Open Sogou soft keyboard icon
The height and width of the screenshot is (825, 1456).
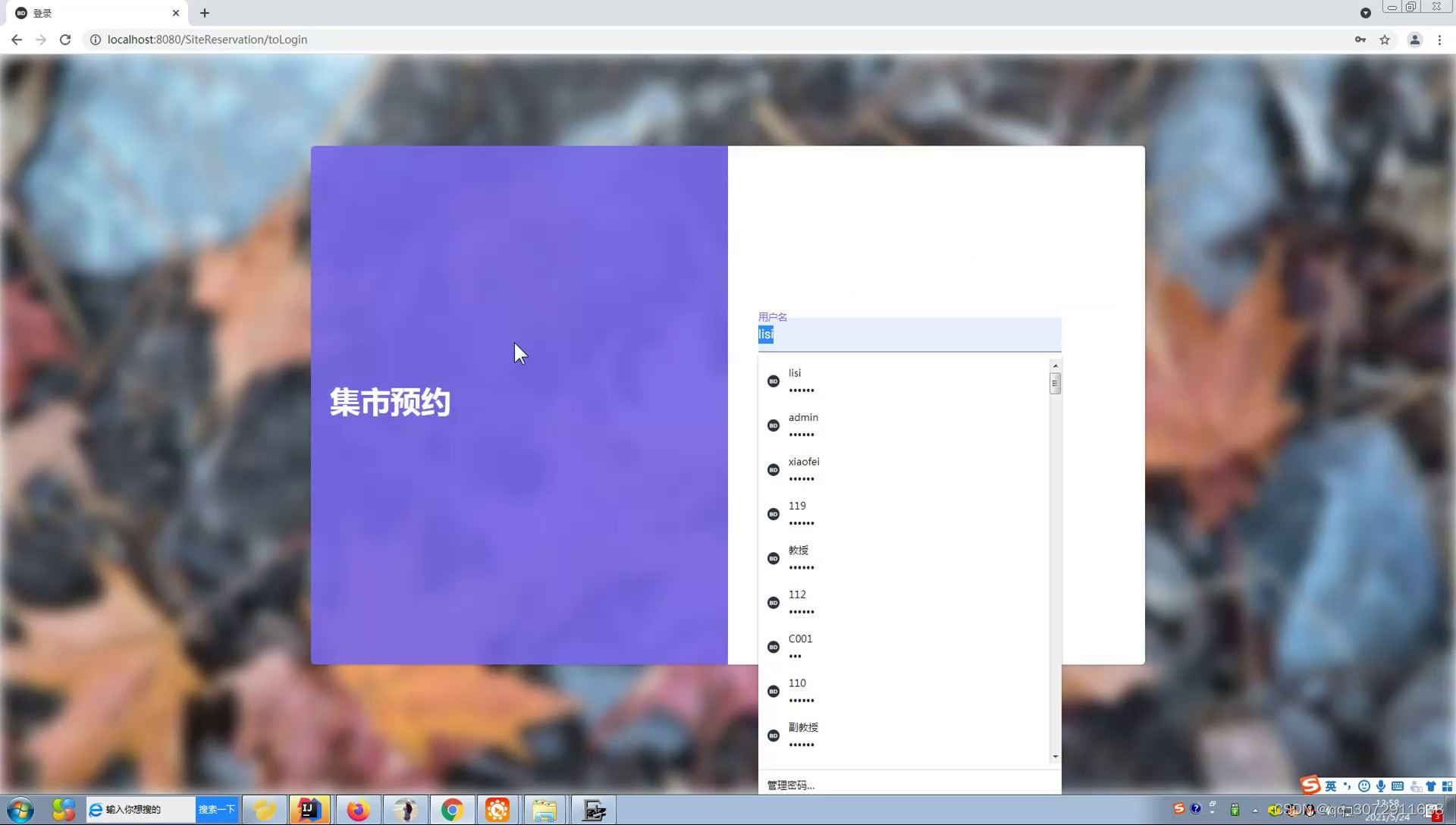(x=1398, y=786)
